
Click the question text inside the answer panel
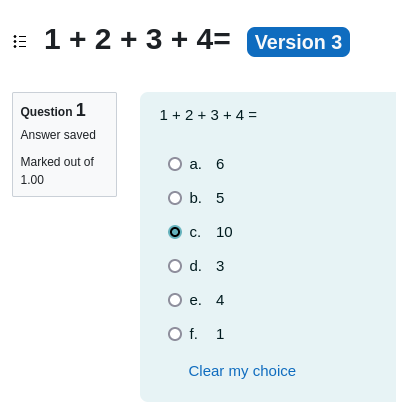pyautogui.click(x=208, y=115)
